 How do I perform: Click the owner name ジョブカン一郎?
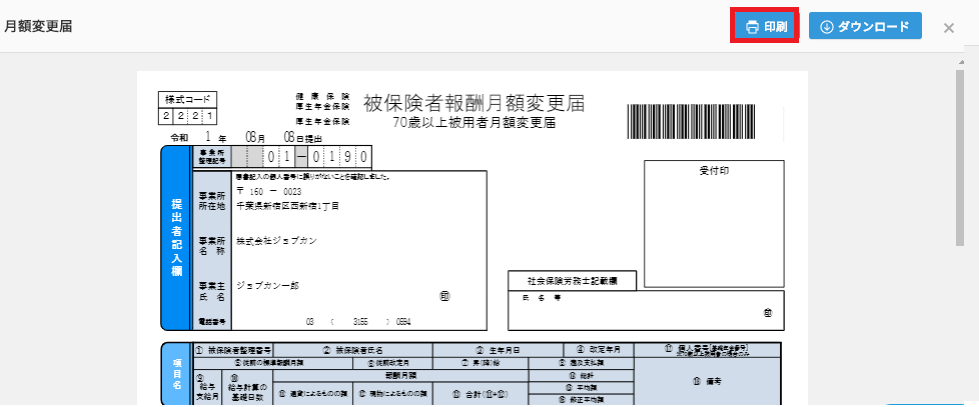pos(268,285)
